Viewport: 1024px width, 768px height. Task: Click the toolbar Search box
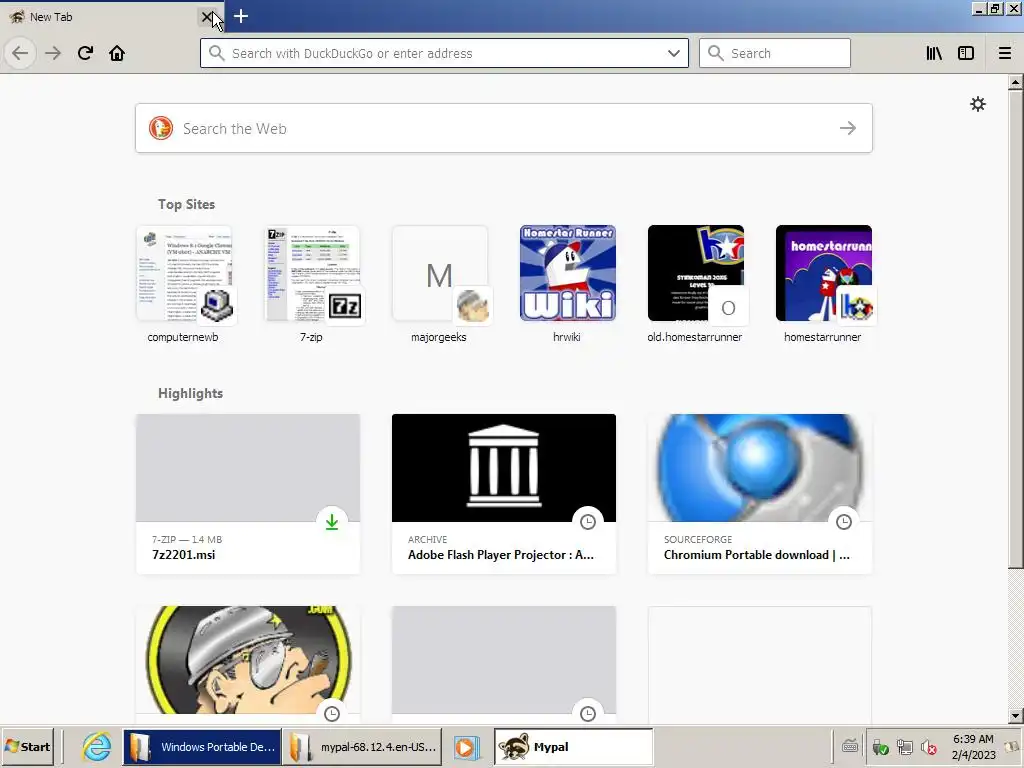pyautogui.click(x=775, y=53)
